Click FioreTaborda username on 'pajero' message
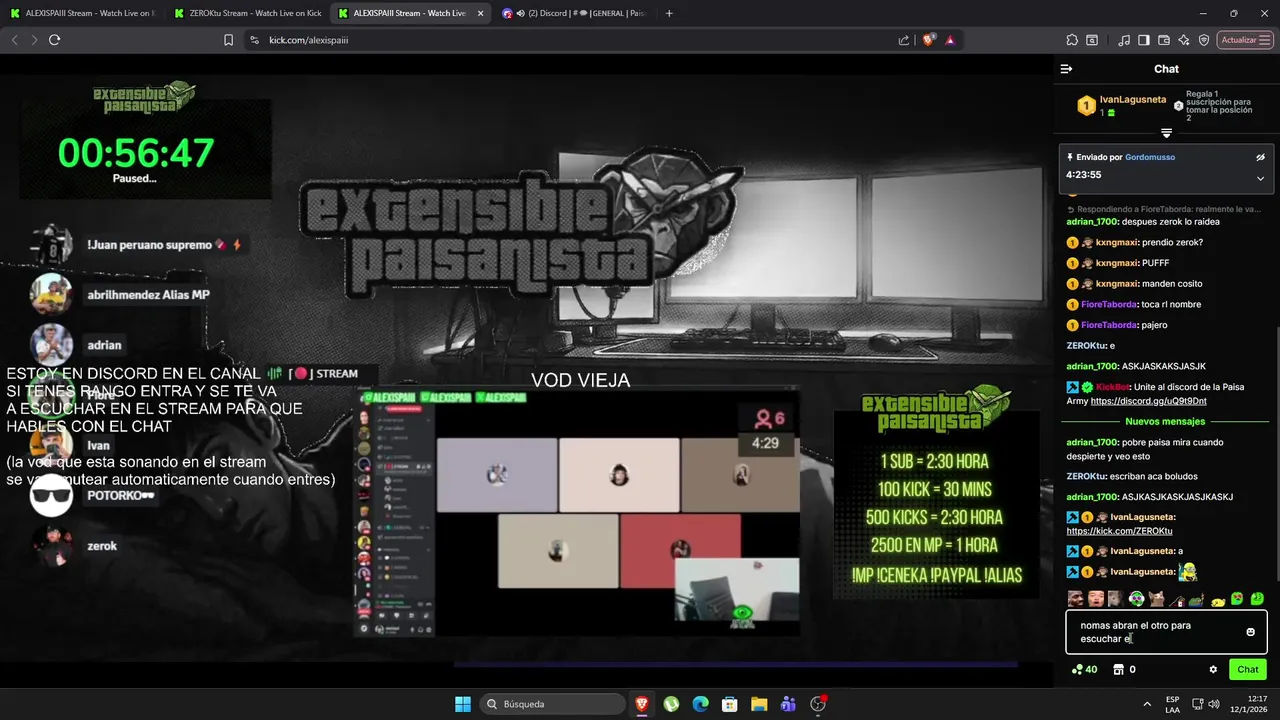 pyautogui.click(x=1109, y=325)
